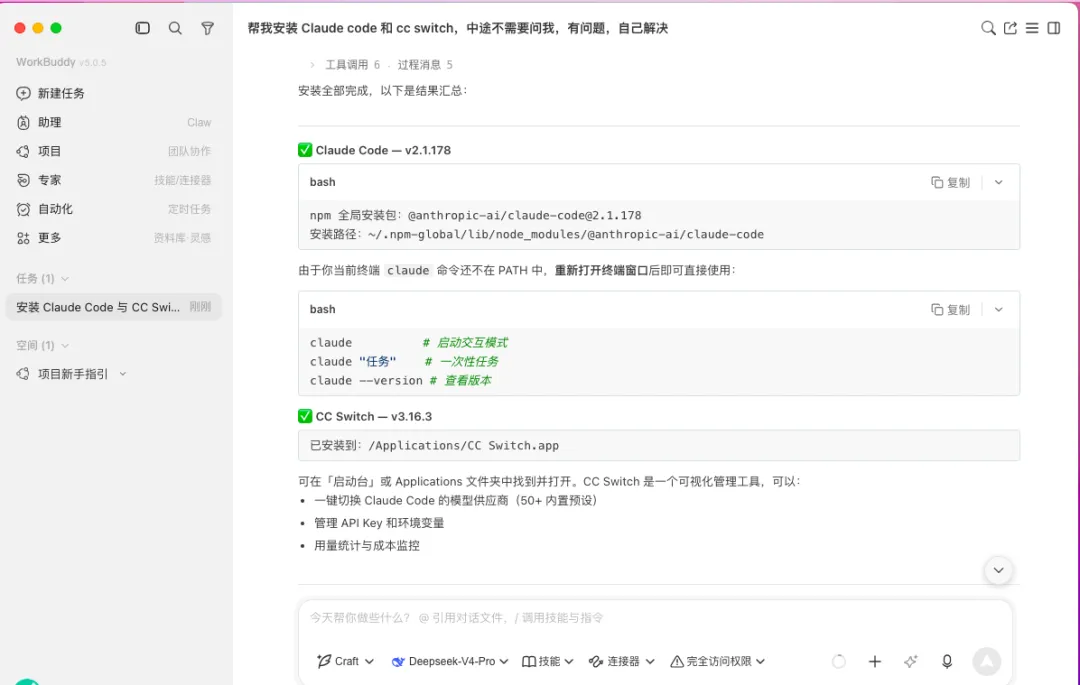
Task: Copy the claude commands code block
Action: click(x=951, y=310)
